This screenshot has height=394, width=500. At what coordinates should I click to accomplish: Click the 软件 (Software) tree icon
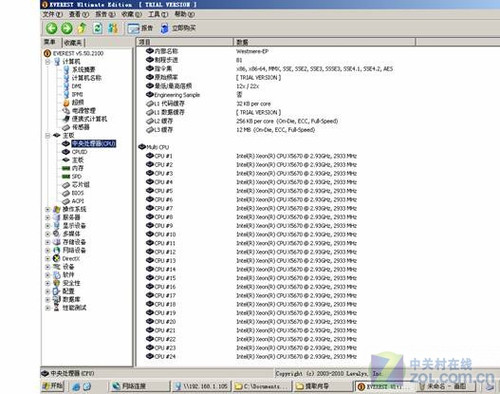(57, 275)
